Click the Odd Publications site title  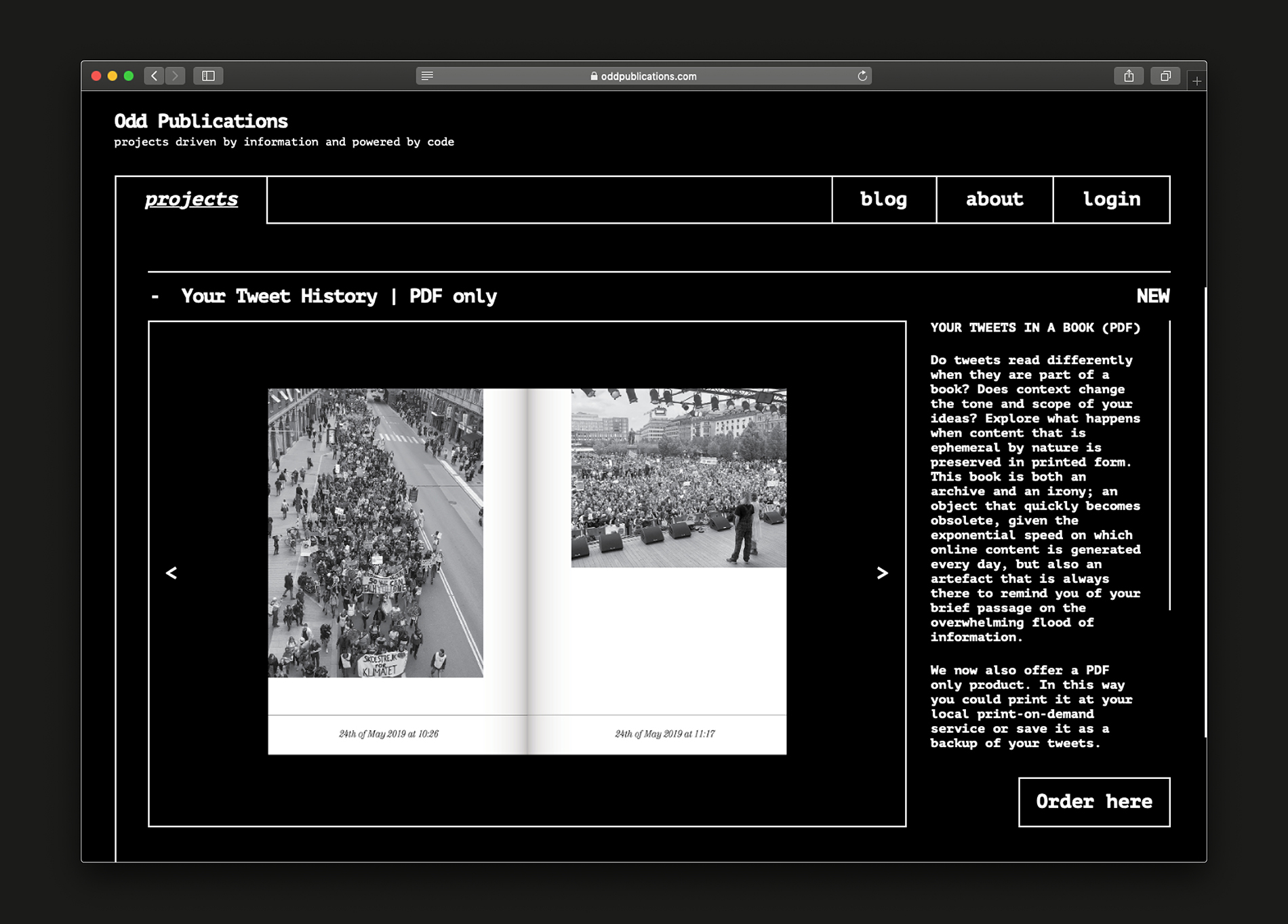[x=201, y=121]
